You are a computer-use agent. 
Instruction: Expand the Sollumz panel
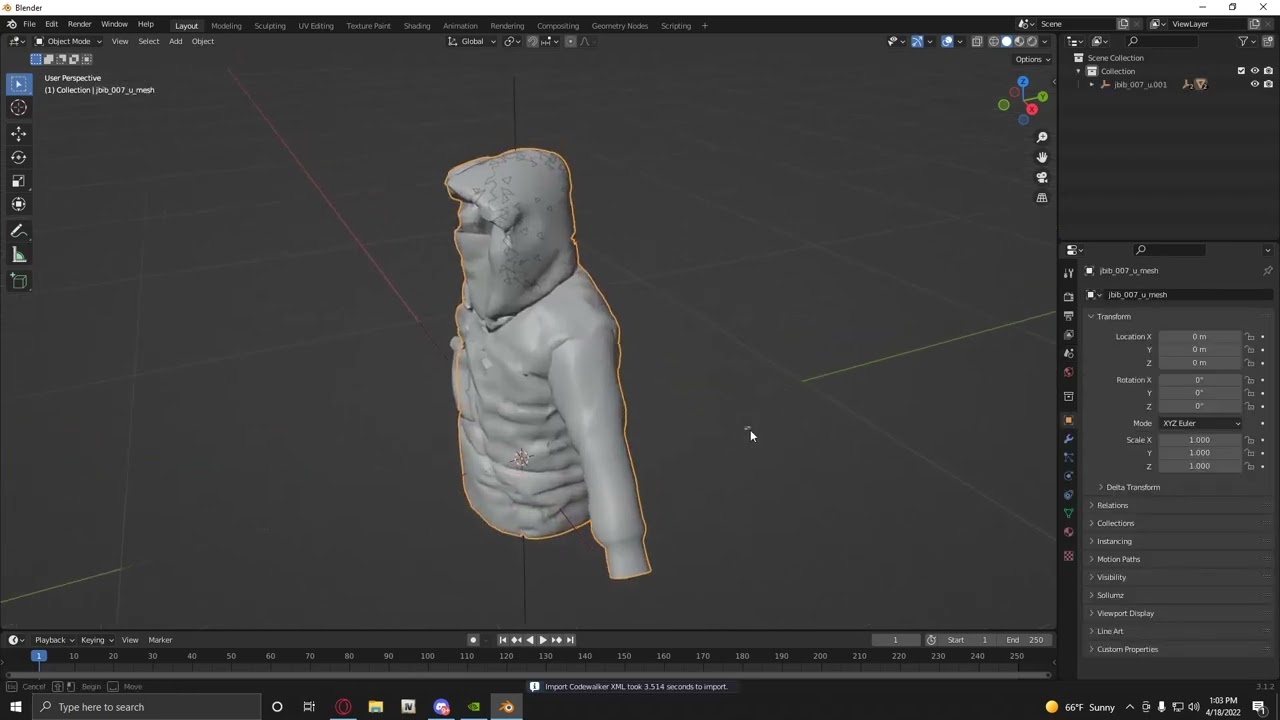point(1110,595)
